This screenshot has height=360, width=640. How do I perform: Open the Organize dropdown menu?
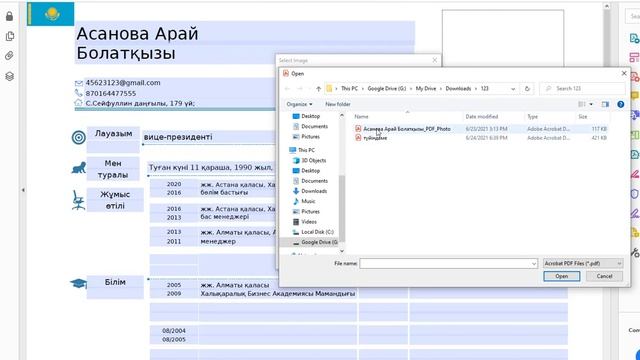[x=299, y=104]
